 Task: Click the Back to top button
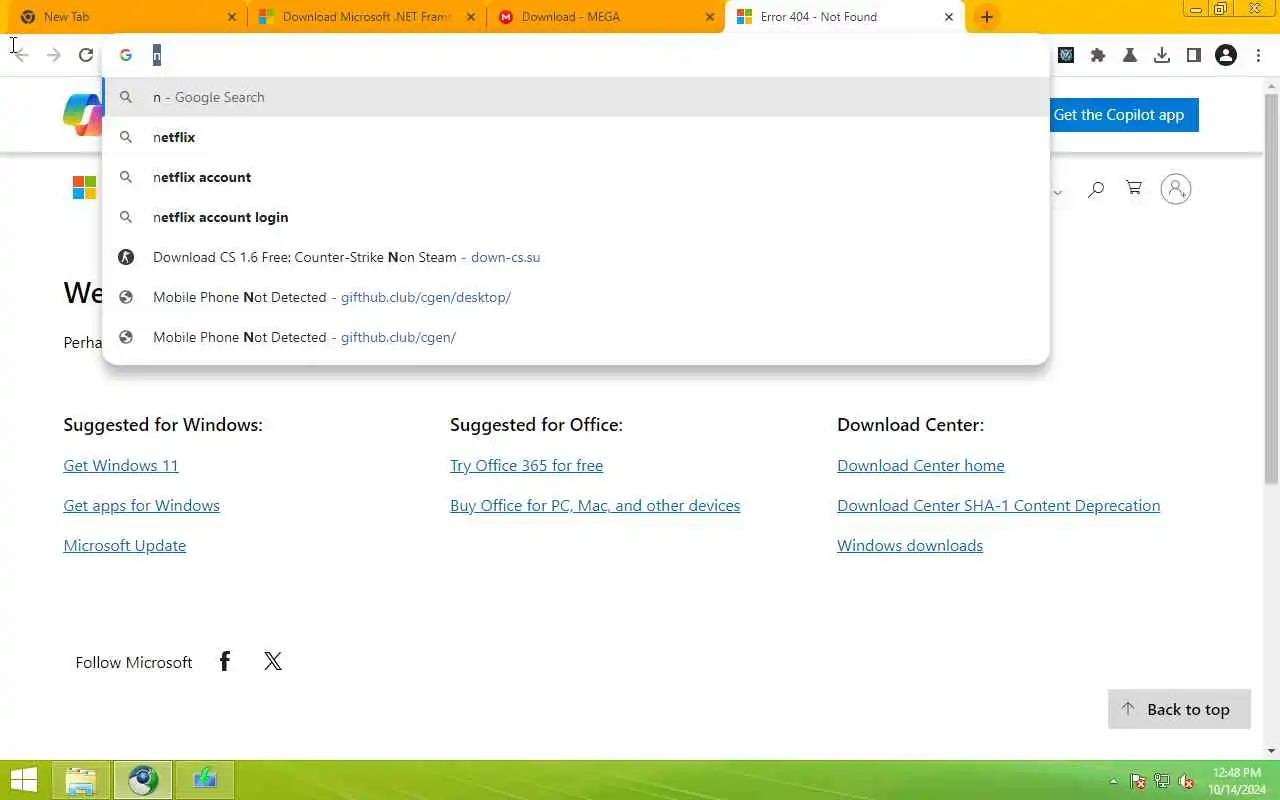point(1179,709)
